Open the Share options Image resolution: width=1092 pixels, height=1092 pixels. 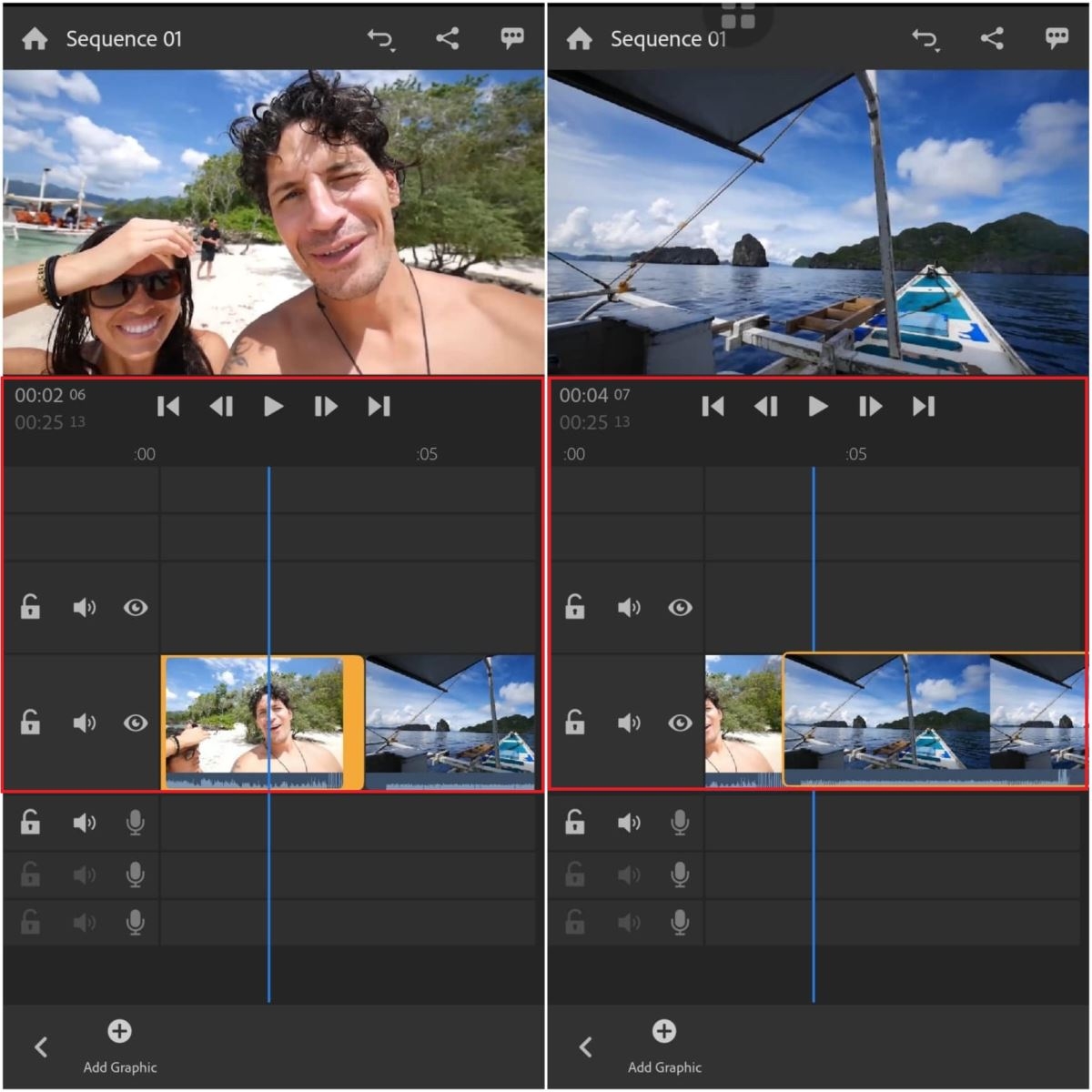tap(447, 37)
